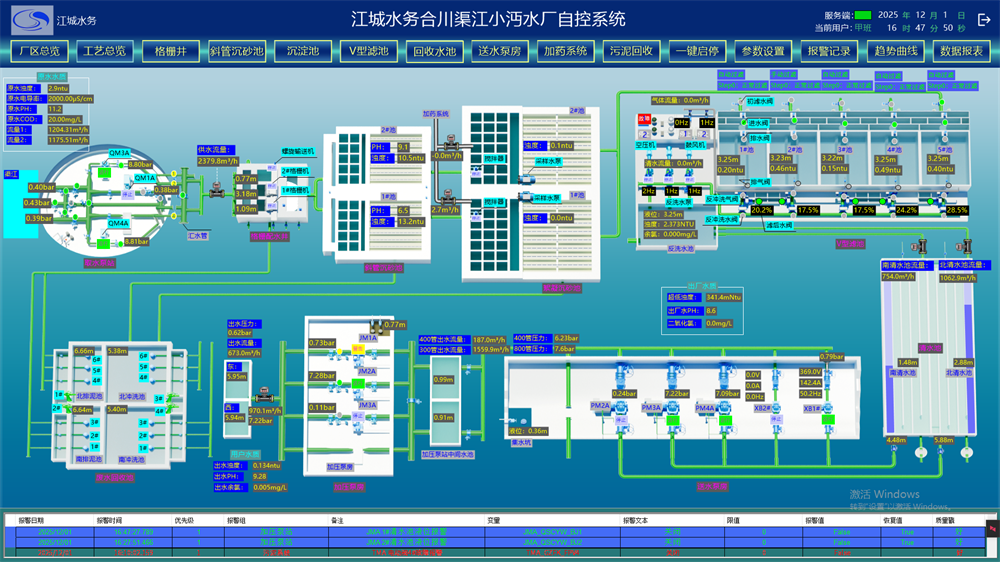The width and height of the screenshot is (1000, 562).
Task: Select the alarm row timed 16:47:27.789
Action: [x=494, y=531]
